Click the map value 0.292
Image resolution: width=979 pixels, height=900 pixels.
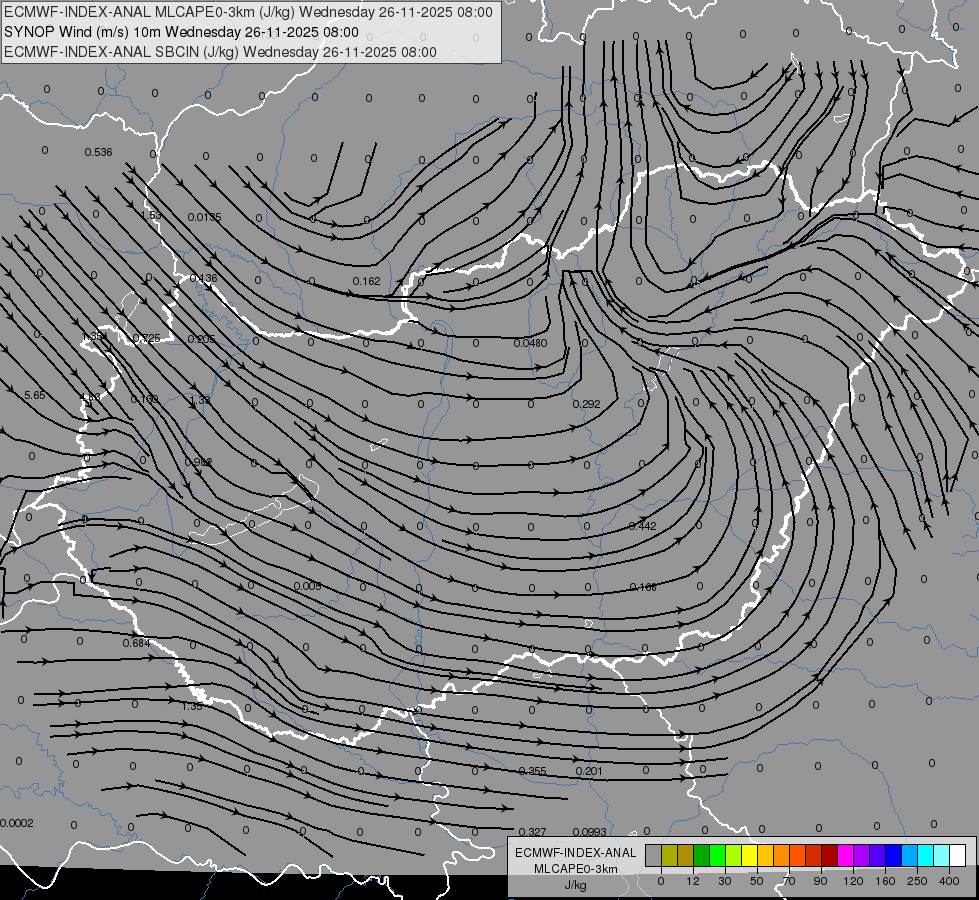click(586, 404)
